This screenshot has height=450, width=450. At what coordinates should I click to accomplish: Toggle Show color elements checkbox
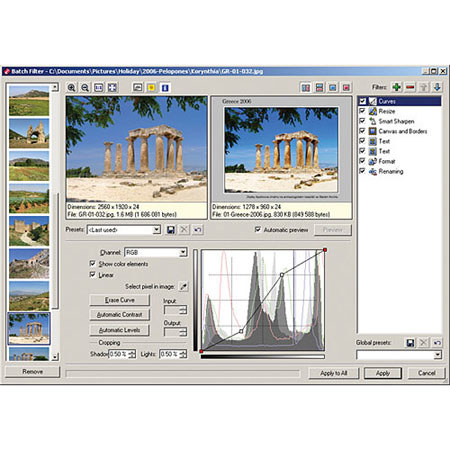tap(93, 263)
